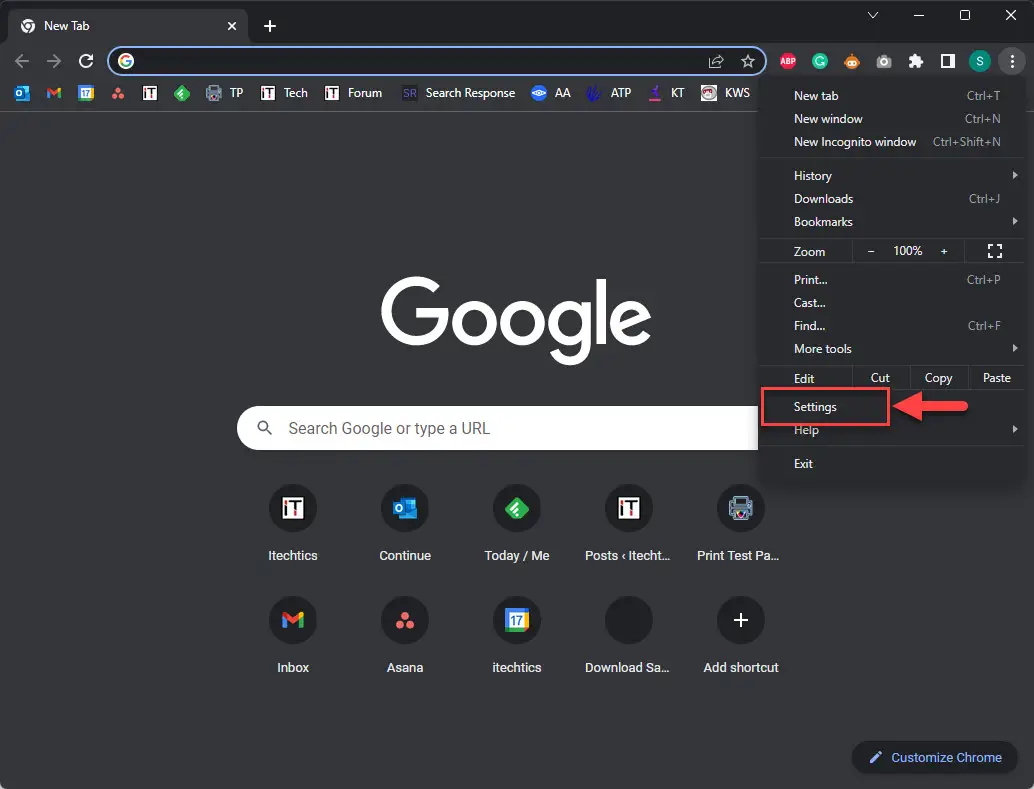The width and height of the screenshot is (1034, 789).
Task: Choose Find... from the menu
Action: (892, 326)
